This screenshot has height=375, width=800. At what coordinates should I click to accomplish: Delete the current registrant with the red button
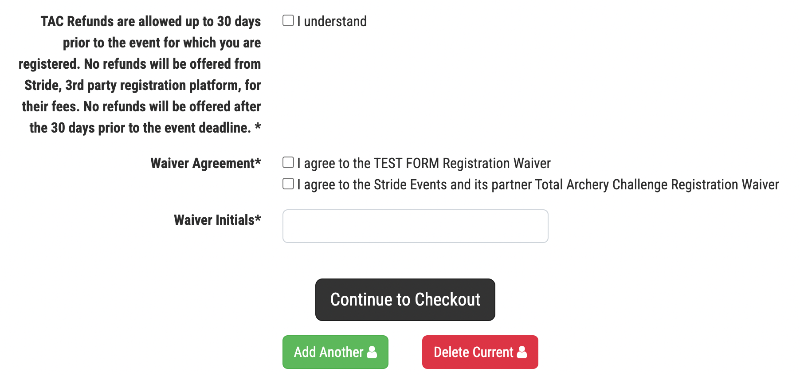(480, 352)
